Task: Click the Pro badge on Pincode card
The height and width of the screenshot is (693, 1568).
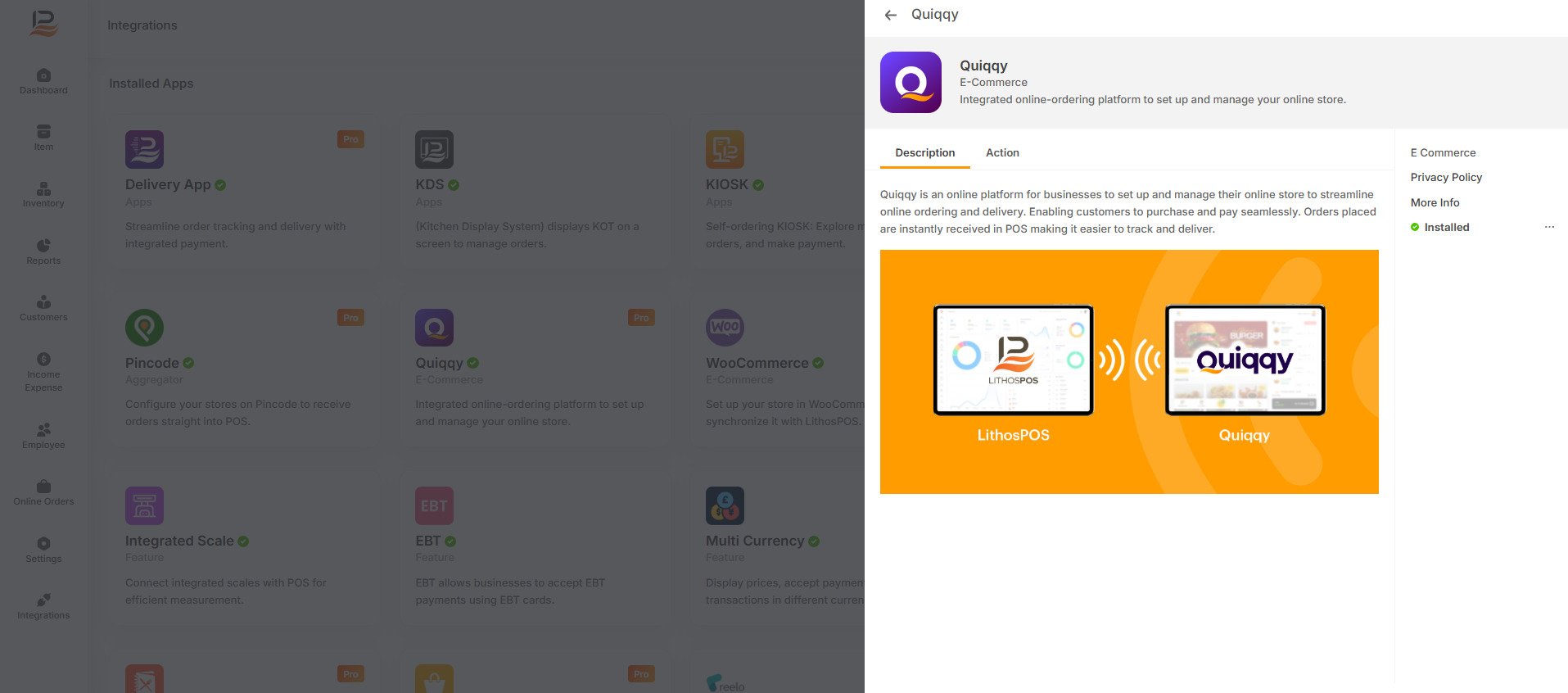Action: tap(350, 318)
